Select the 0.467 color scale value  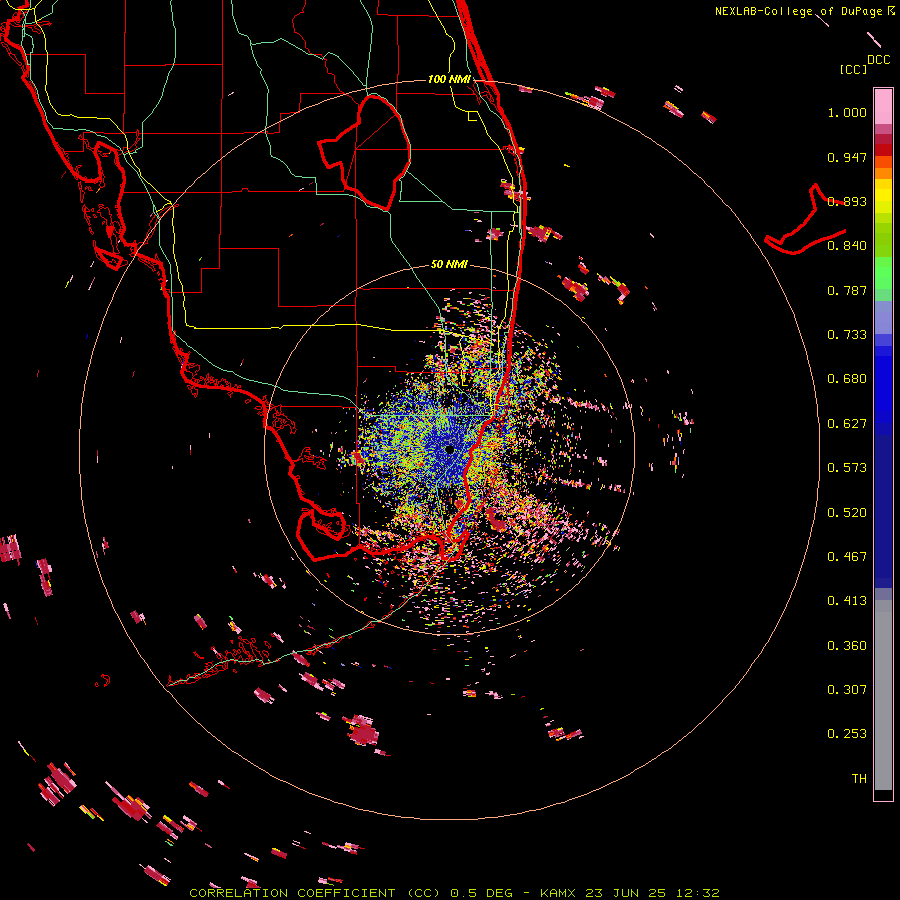click(x=847, y=557)
